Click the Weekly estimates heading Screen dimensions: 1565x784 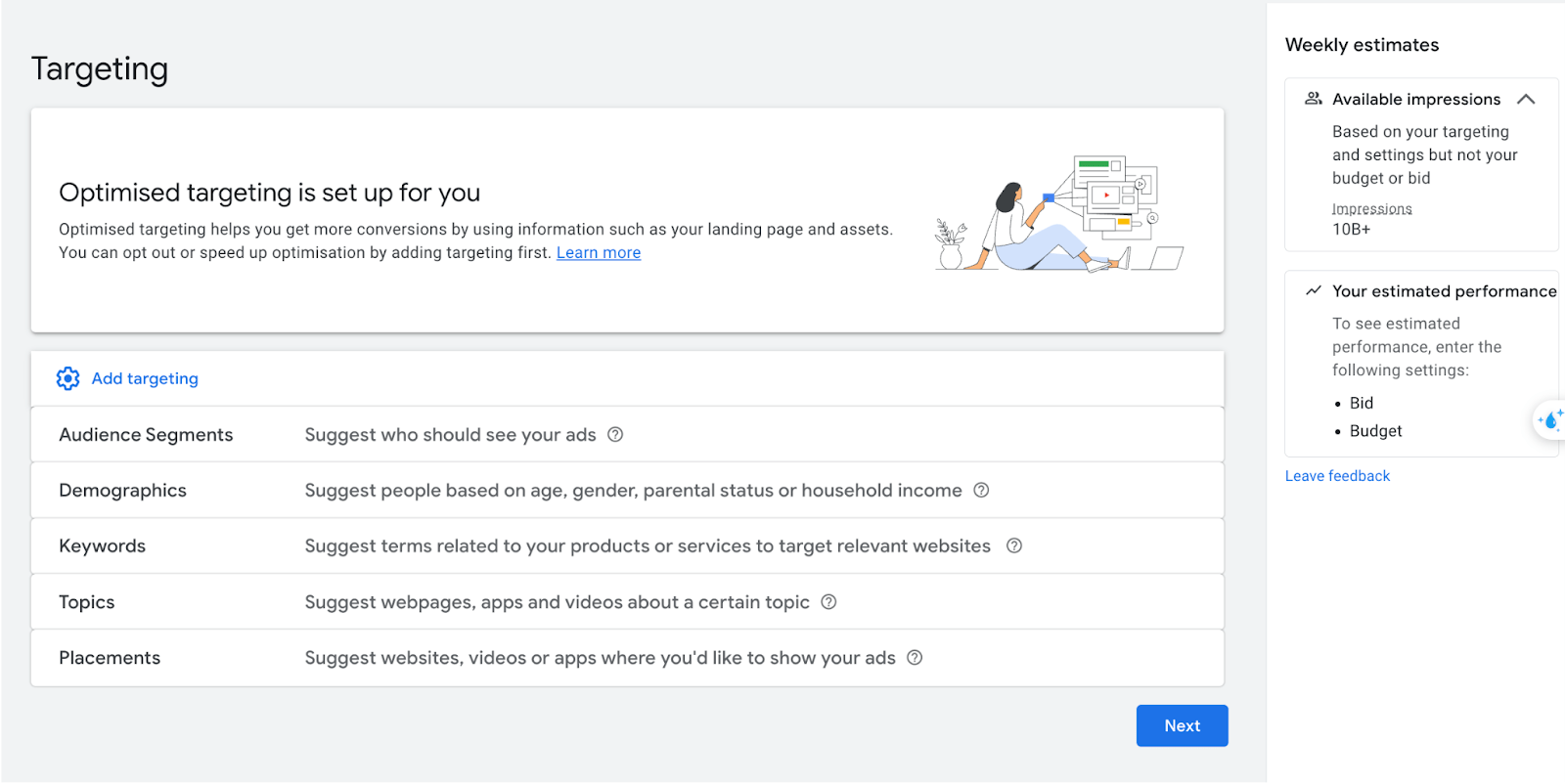tap(1362, 45)
